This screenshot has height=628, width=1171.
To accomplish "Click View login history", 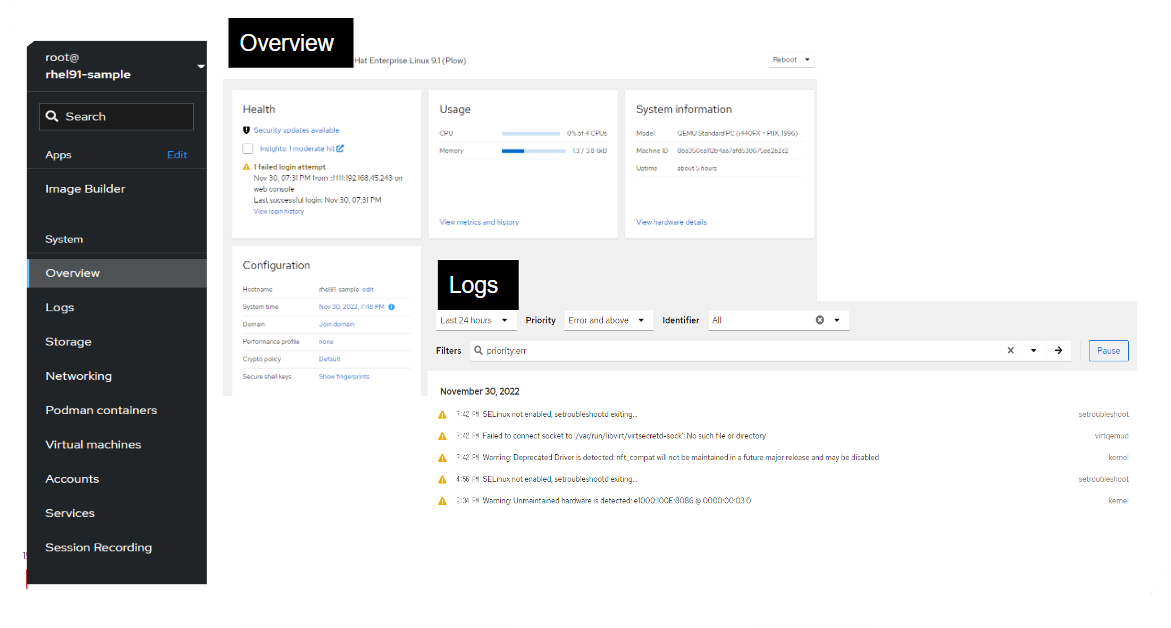I will pyautogui.click(x=279, y=212).
